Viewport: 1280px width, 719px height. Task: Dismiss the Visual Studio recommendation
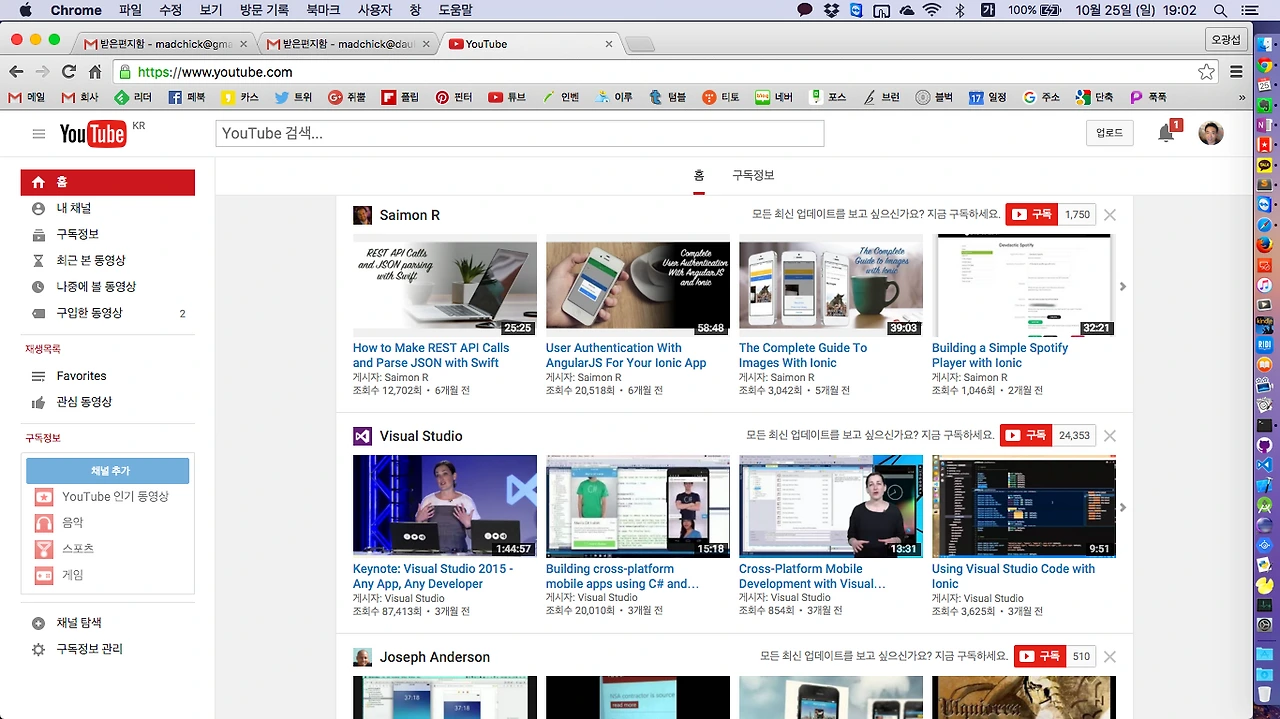pyautogui.click(x=1110, y=436)
